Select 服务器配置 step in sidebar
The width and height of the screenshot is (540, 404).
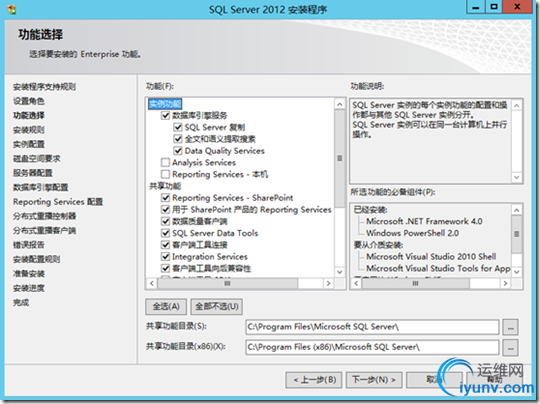click(x=33, y=173)
